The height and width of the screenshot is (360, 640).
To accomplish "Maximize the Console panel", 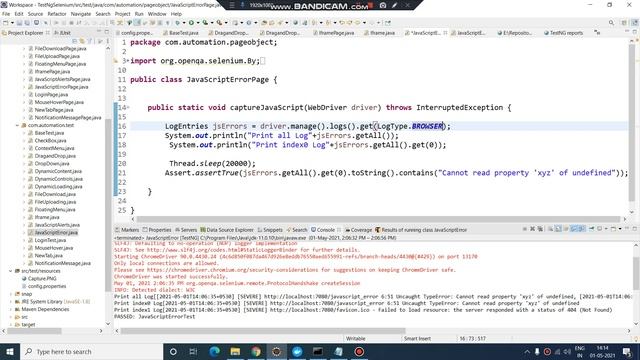I will (635, 229).
